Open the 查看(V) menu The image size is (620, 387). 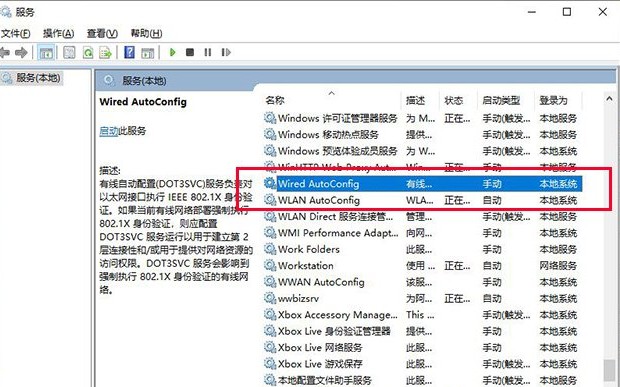[x=102, y=33]
